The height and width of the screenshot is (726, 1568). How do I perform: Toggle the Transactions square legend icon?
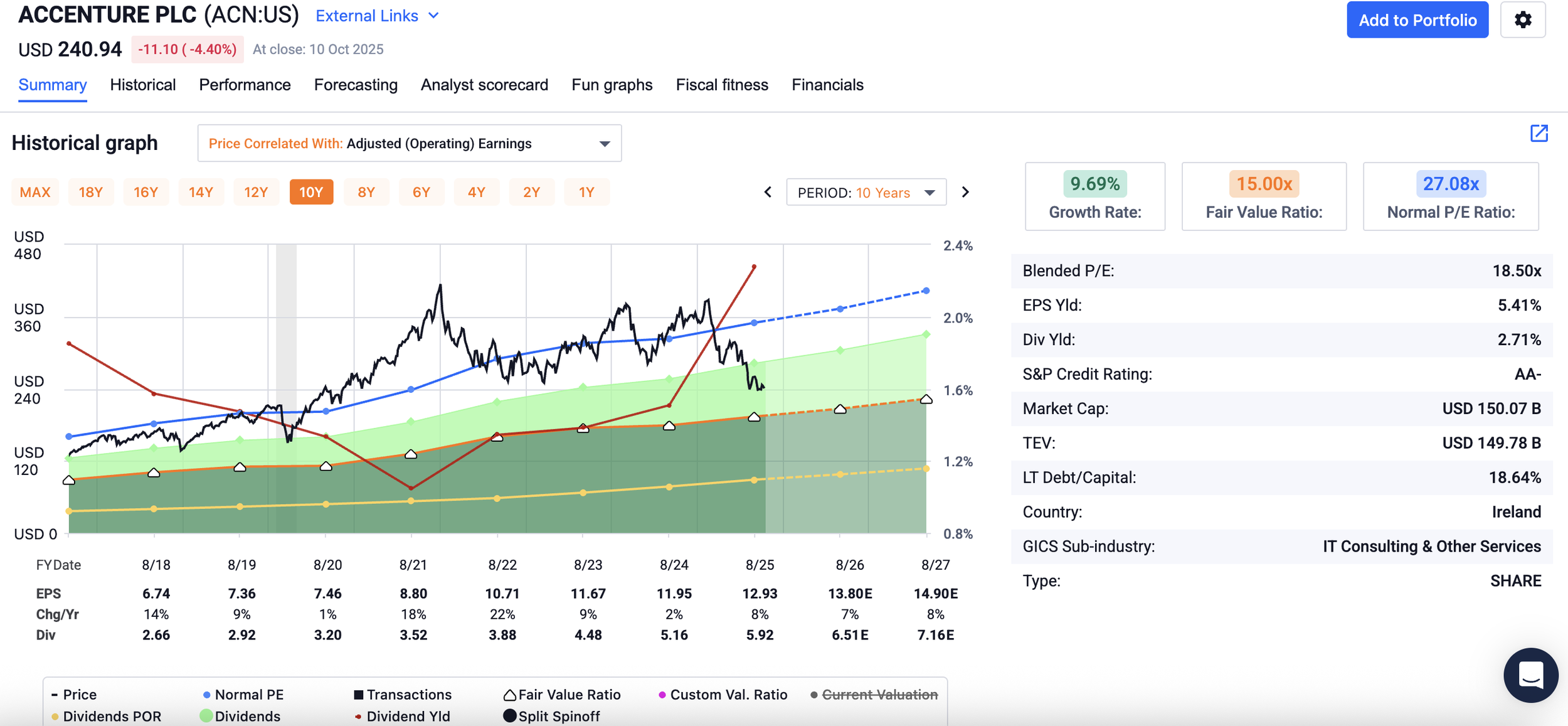(359, 695)
